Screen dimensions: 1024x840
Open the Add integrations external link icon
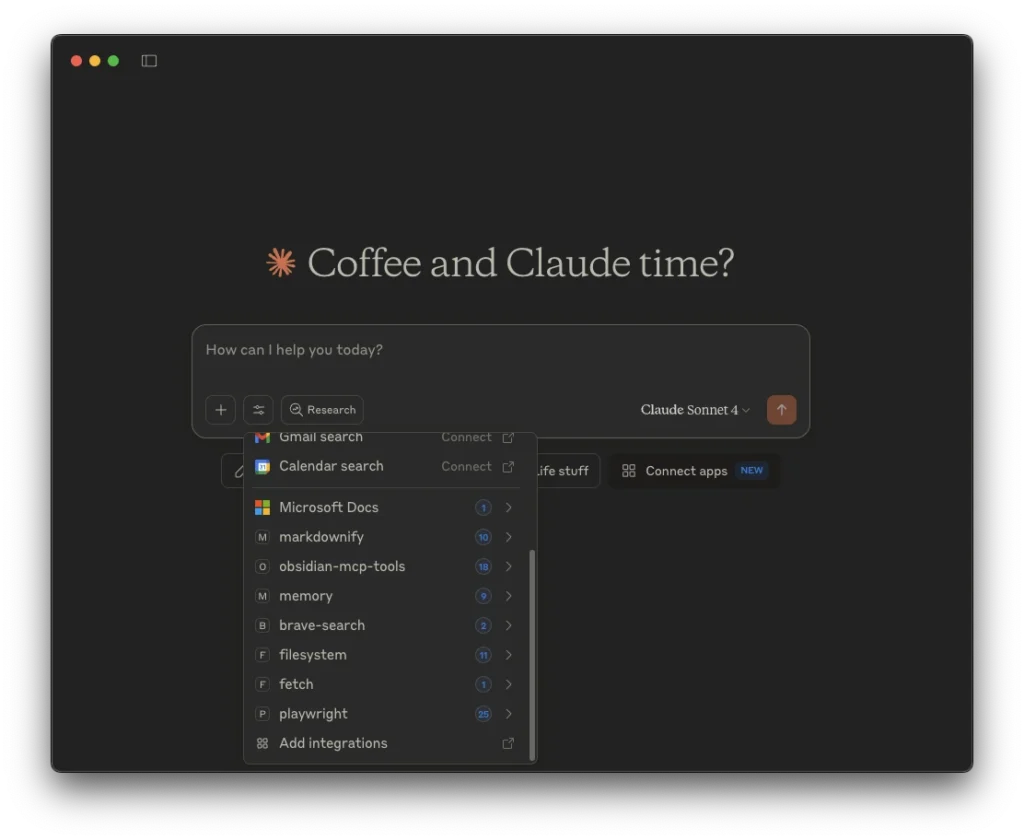coord(508,743)
